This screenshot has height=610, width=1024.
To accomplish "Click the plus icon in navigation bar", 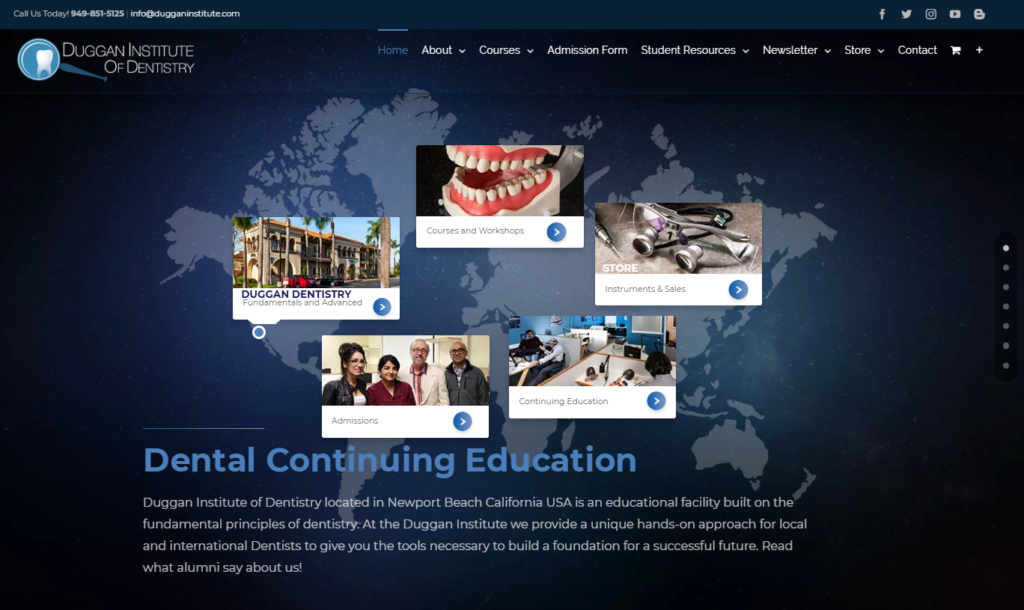I will 979,50.
